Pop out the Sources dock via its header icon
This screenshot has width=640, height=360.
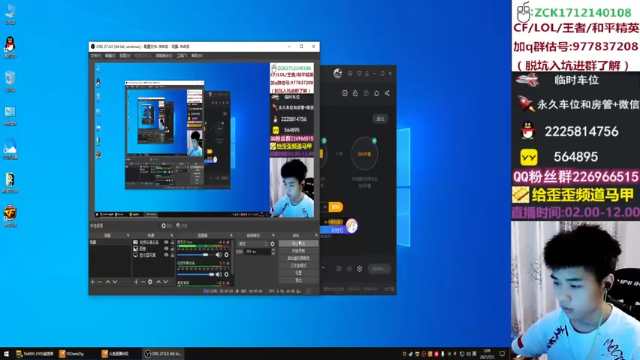pyautogui.click(x=171, y=236)
